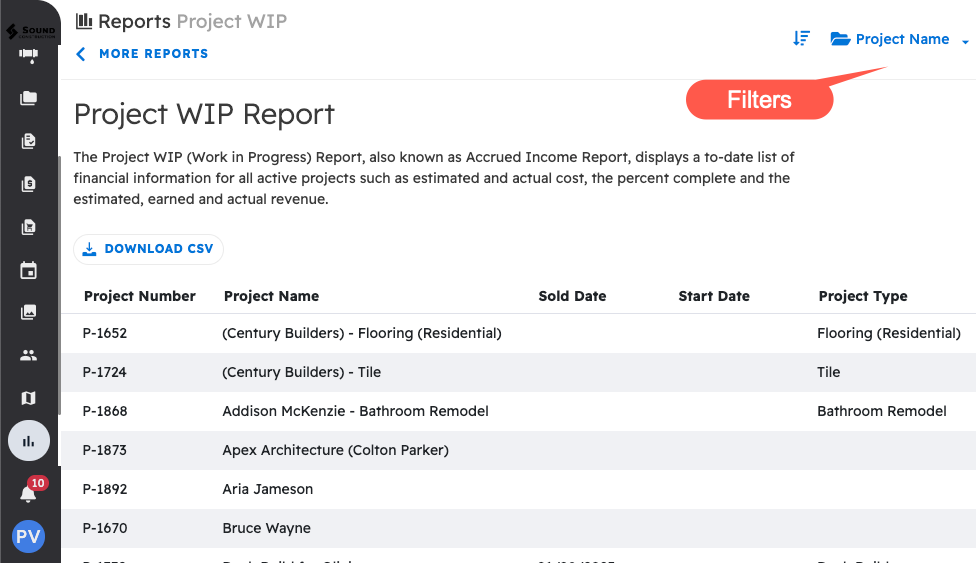Sort by Sold Date column header
The width and height of the screenshot is (976, 563).
click(x=572, y=296)
